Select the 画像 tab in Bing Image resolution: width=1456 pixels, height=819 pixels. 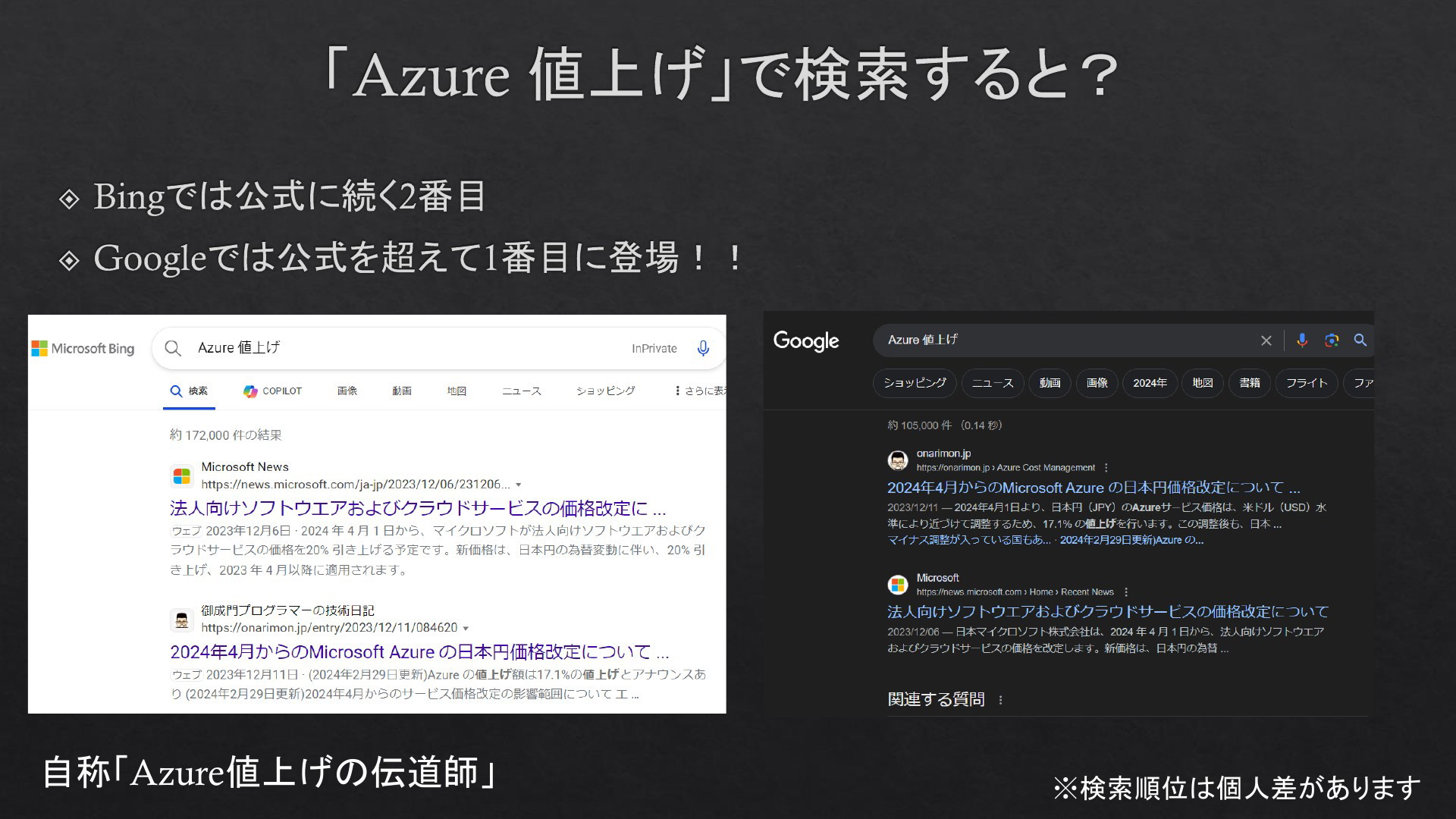pos(347,391)
